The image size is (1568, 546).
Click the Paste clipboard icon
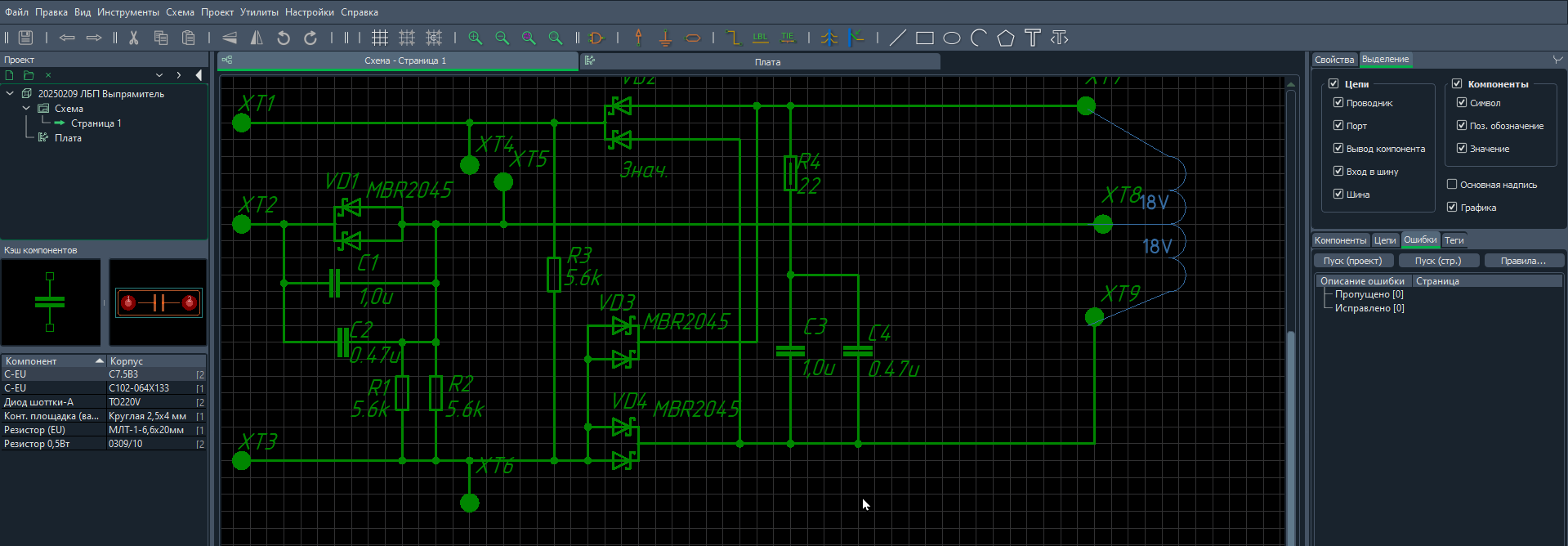pyautogui.click(x=188, y=38)
